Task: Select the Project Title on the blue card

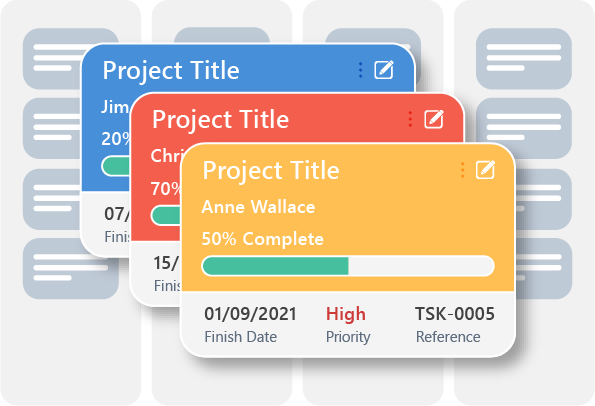Action: click(x=171, y=71)
